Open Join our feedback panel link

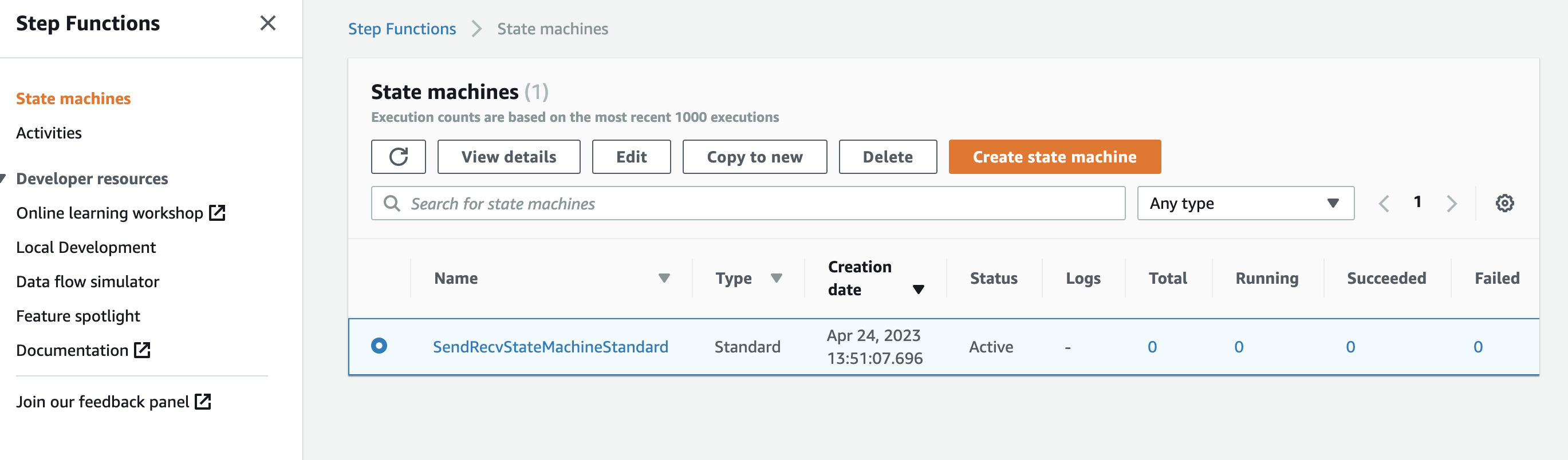(103, 402)
